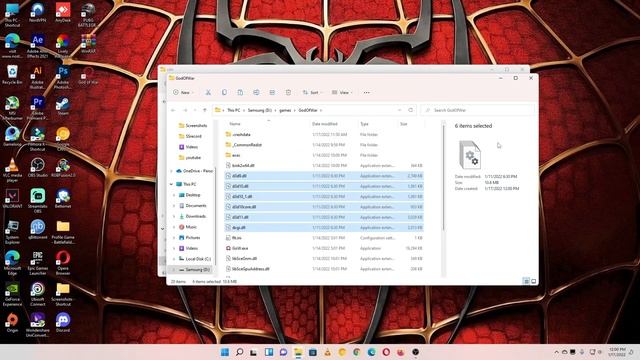This screenshot has height=360, width=640.
Task: Click VLC cone icon on taskbar
Action: (327, 352)
